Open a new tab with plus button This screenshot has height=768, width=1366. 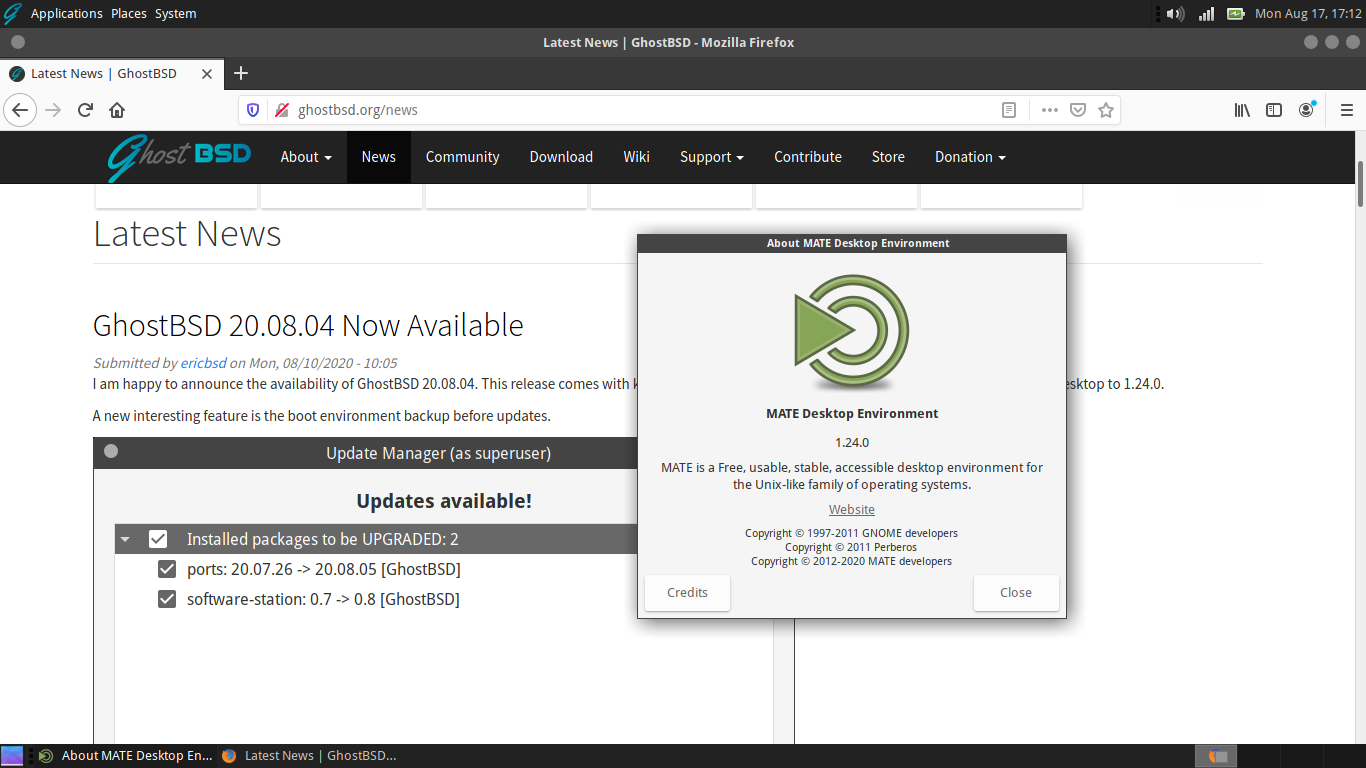[x=241, y=73]
